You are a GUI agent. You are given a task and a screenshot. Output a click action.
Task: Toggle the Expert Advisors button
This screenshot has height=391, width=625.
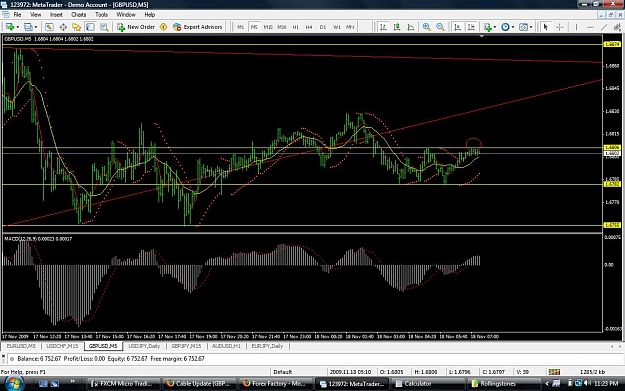point(198,27)
